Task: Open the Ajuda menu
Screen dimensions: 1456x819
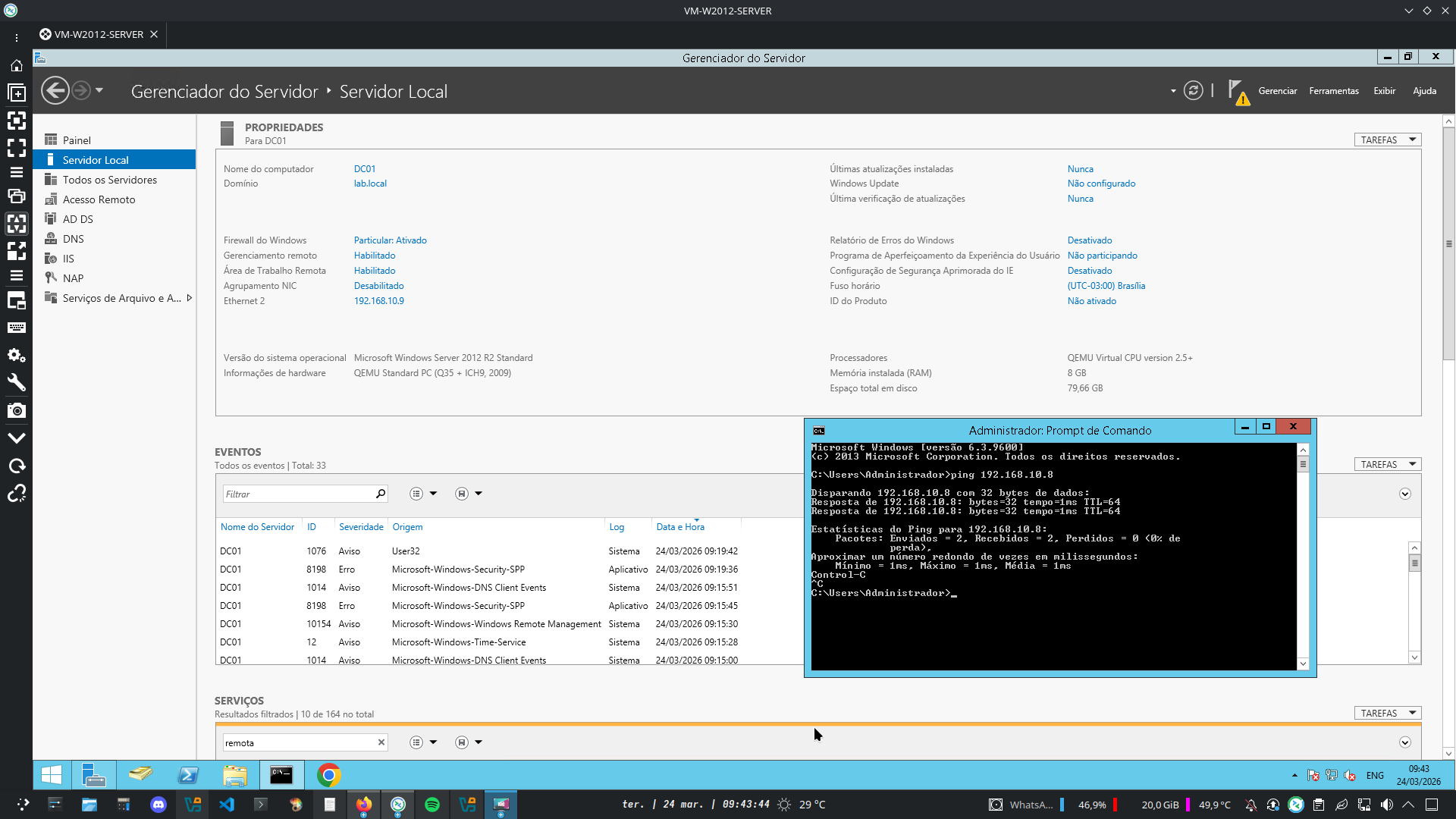Action: (1424, 91)
